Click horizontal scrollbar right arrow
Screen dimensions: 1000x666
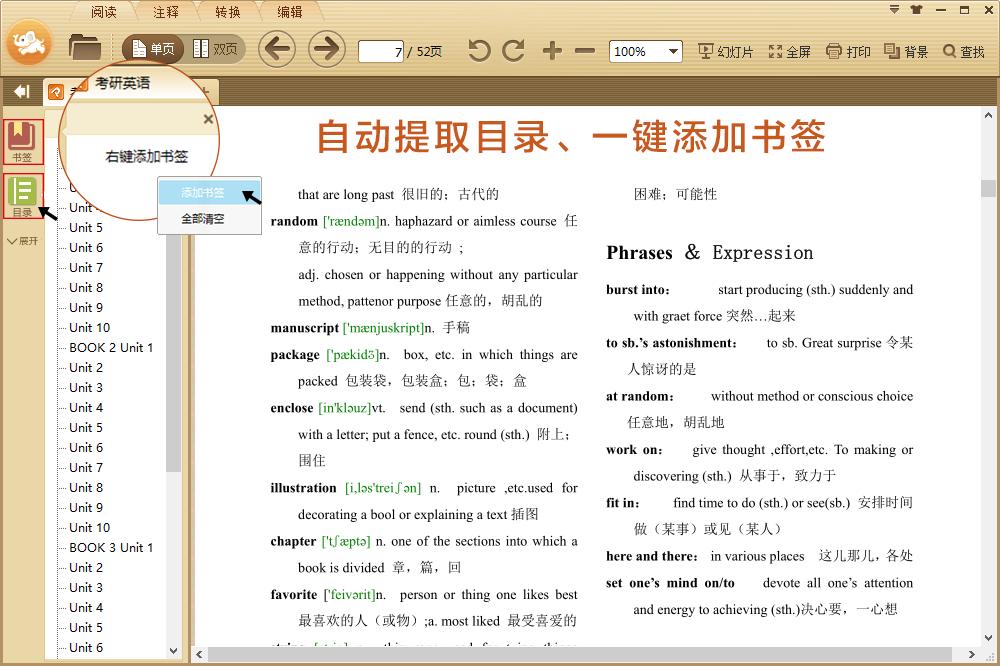coord(971,655)
